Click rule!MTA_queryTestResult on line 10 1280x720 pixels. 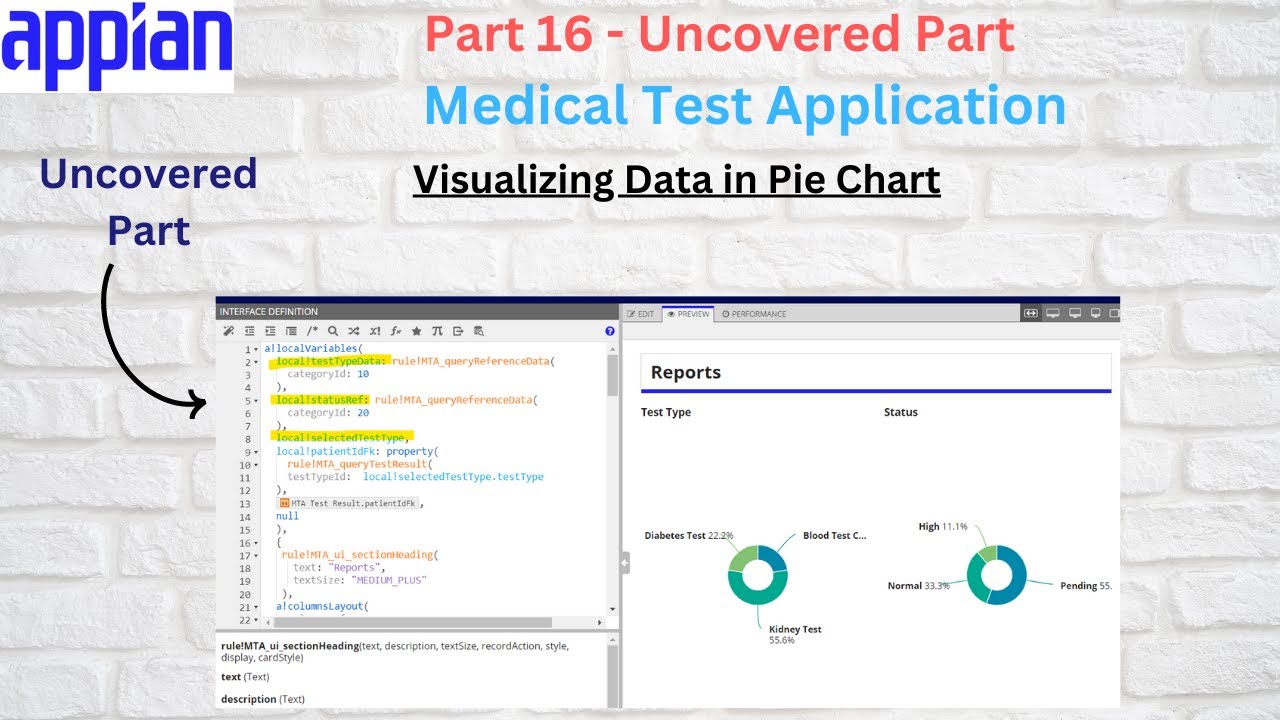(357, 464)
